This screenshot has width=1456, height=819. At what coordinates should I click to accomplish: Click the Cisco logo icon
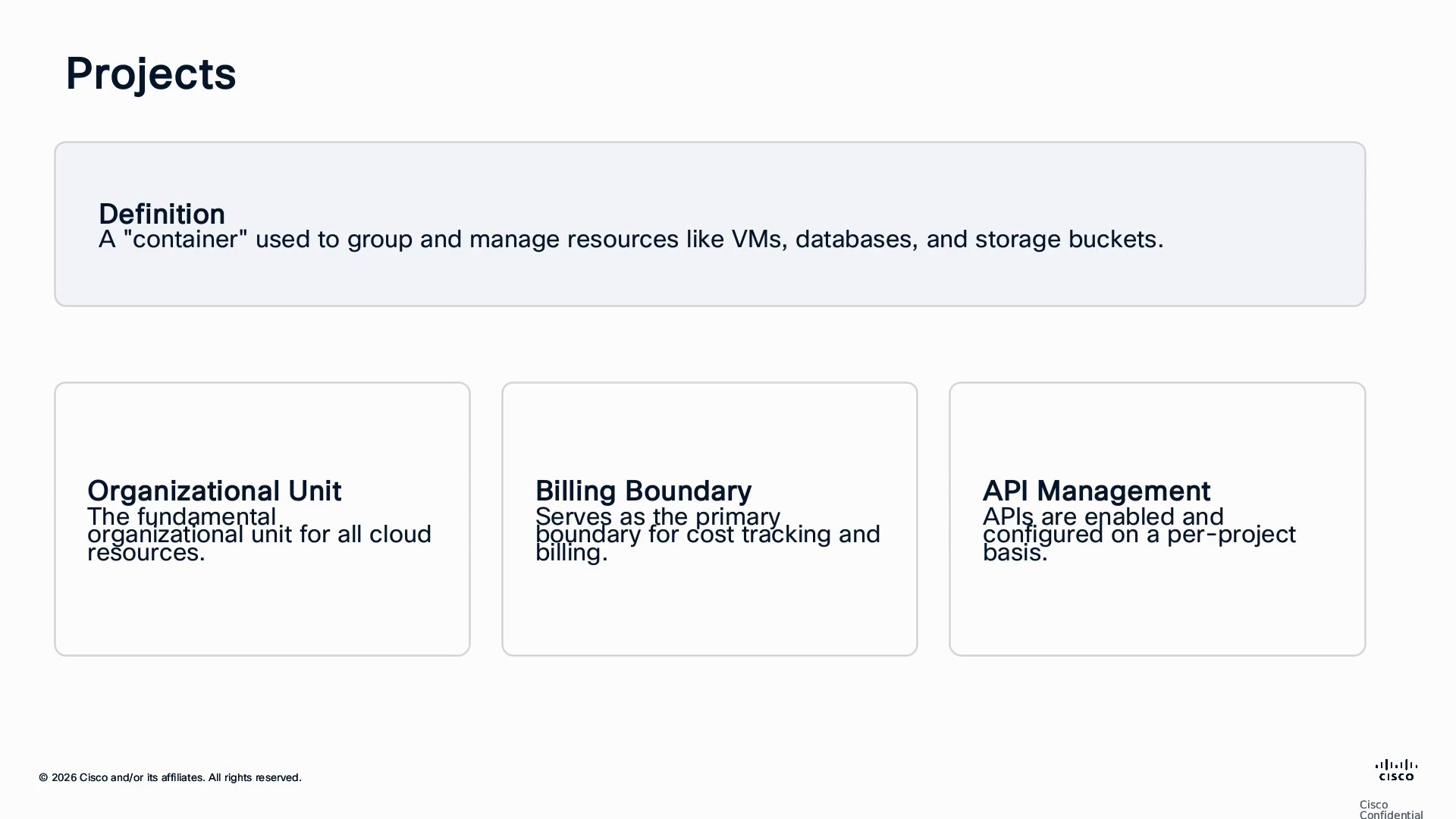(x=1396, y=770)
